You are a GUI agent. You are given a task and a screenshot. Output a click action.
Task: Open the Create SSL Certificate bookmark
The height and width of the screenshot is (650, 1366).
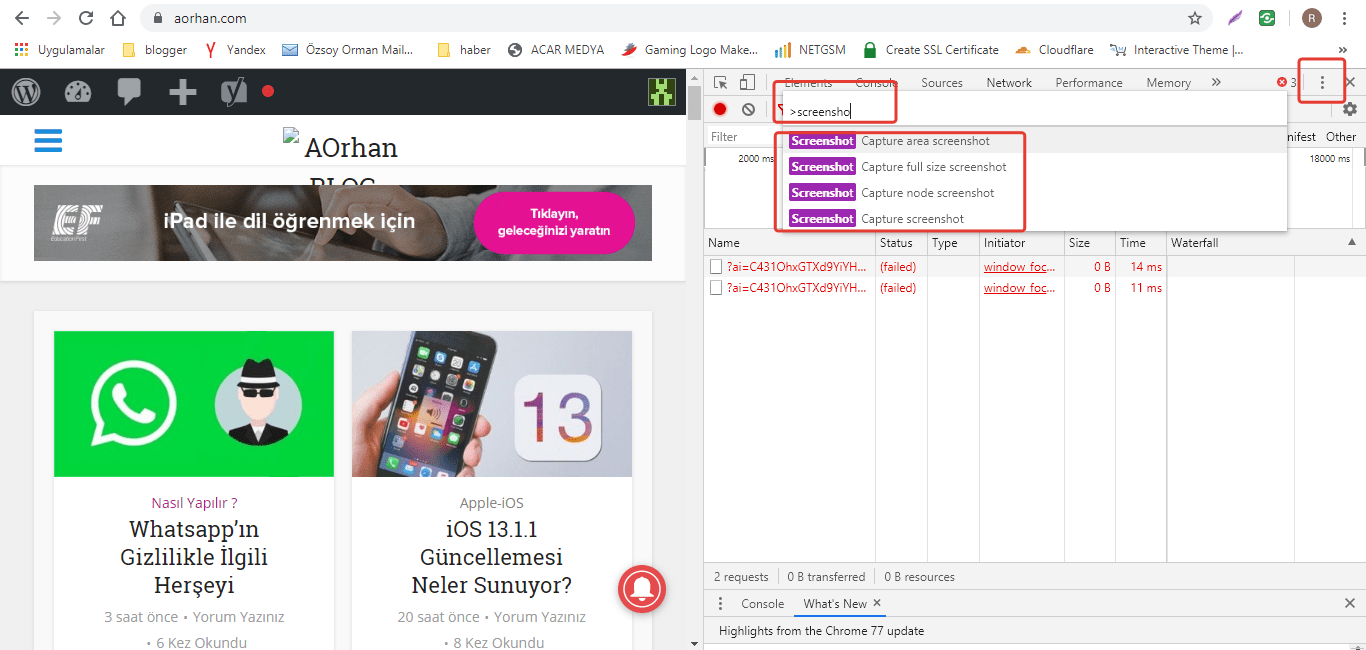point(931,50)
